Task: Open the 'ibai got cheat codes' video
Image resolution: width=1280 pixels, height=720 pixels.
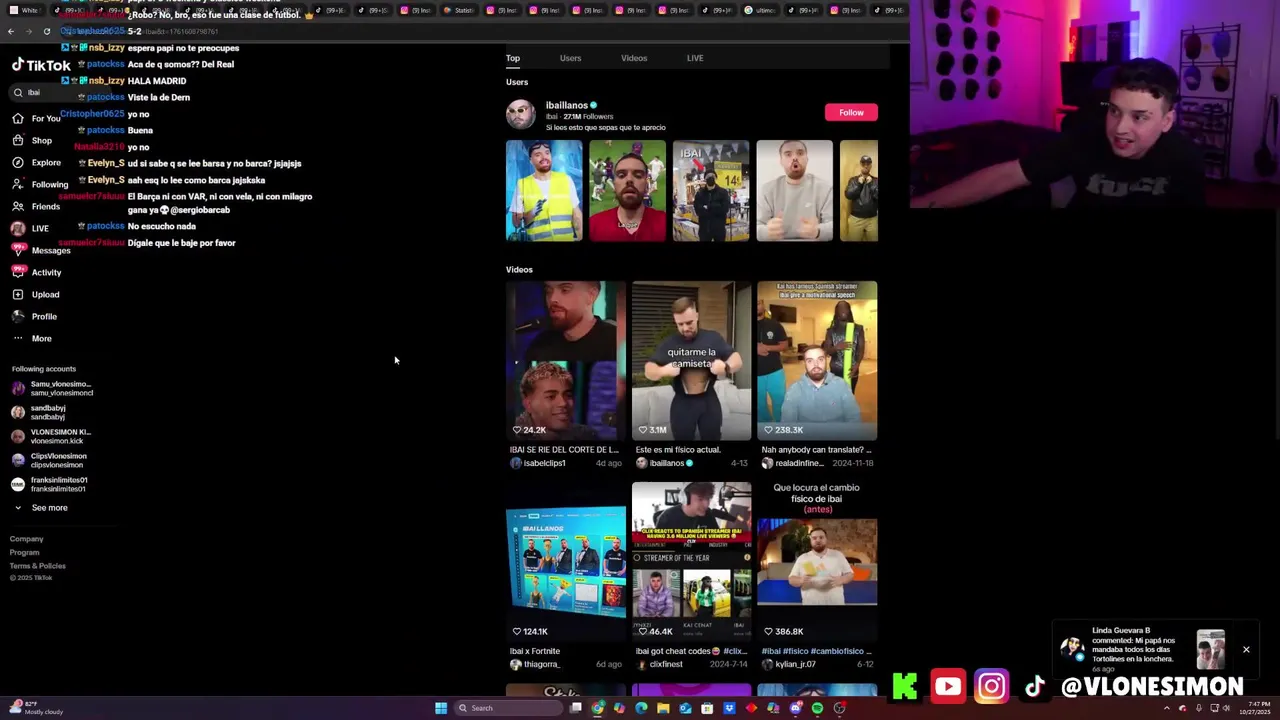Action: coord(691,562)
